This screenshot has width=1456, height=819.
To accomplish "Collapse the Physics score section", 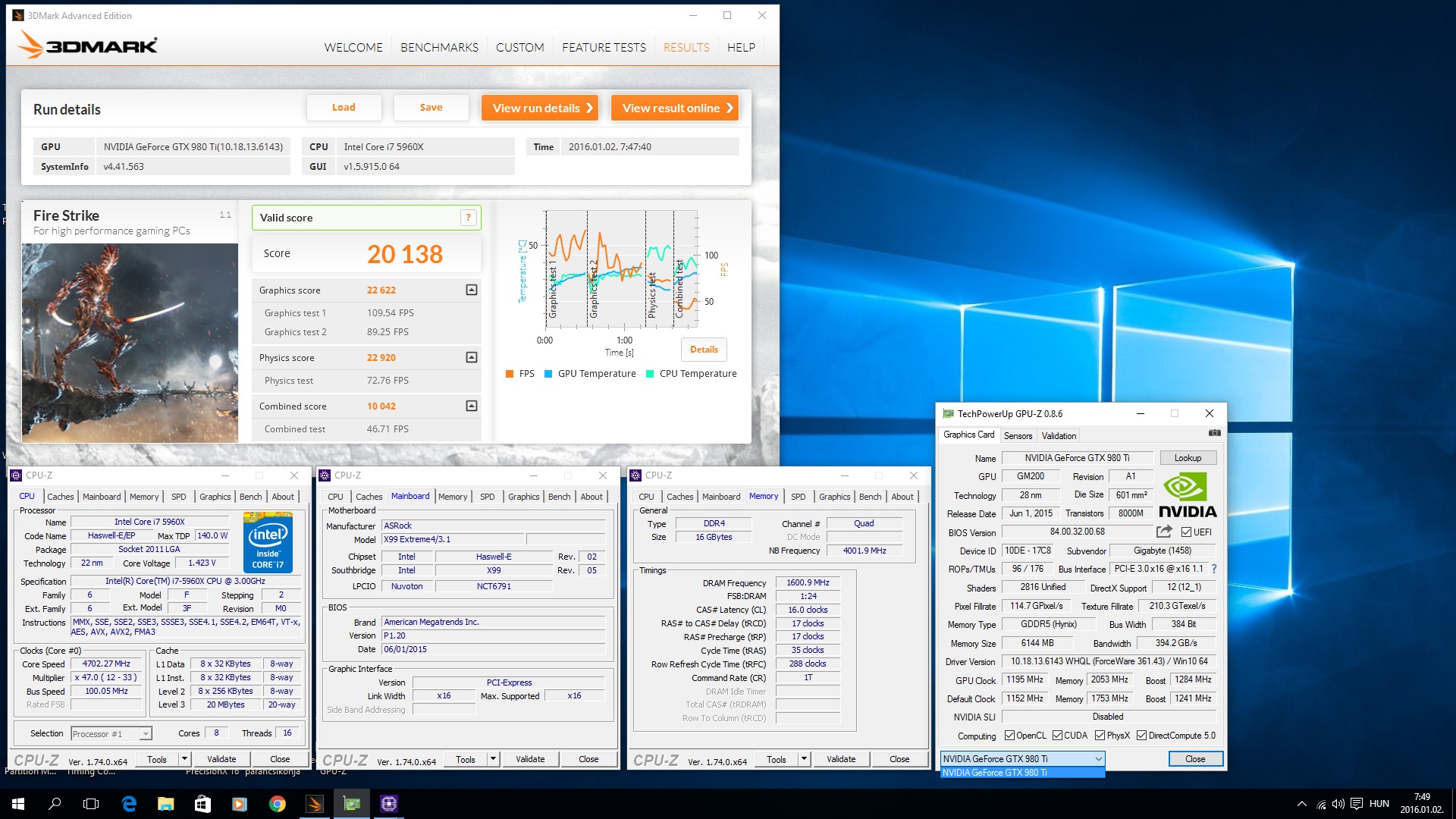I will [472, 357].
